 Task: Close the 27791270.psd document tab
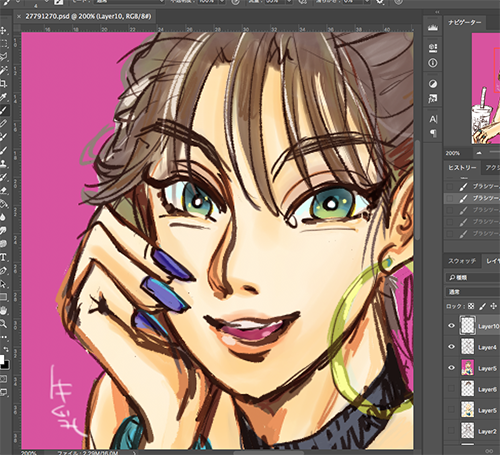pos(19,16)
